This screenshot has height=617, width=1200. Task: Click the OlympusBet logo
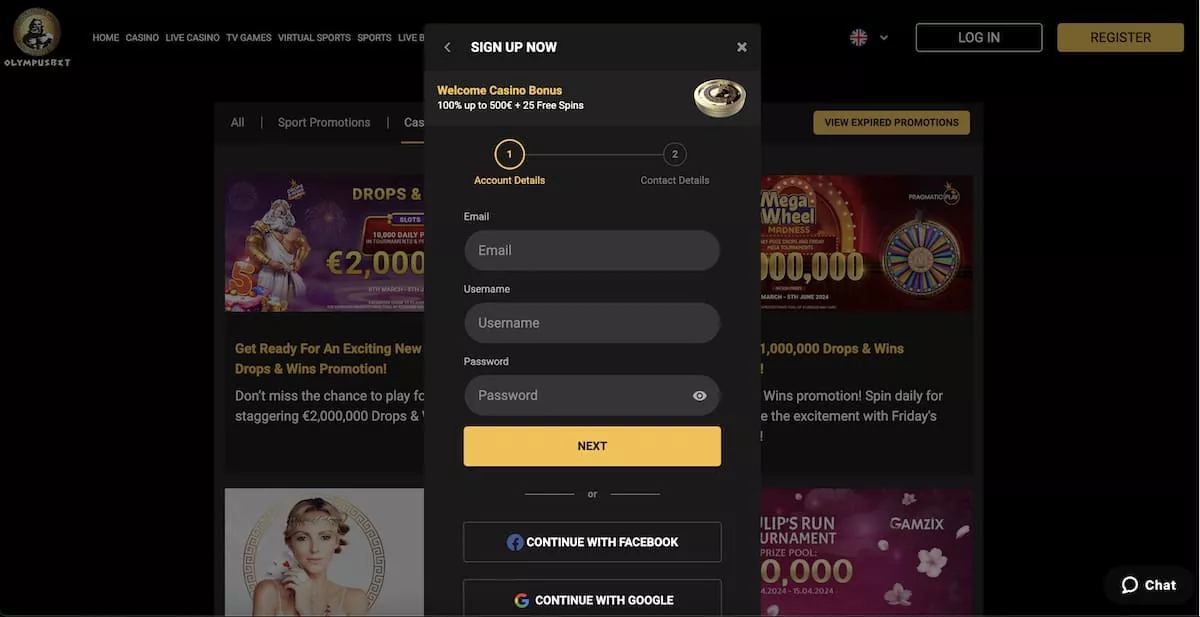pos(38,37)
